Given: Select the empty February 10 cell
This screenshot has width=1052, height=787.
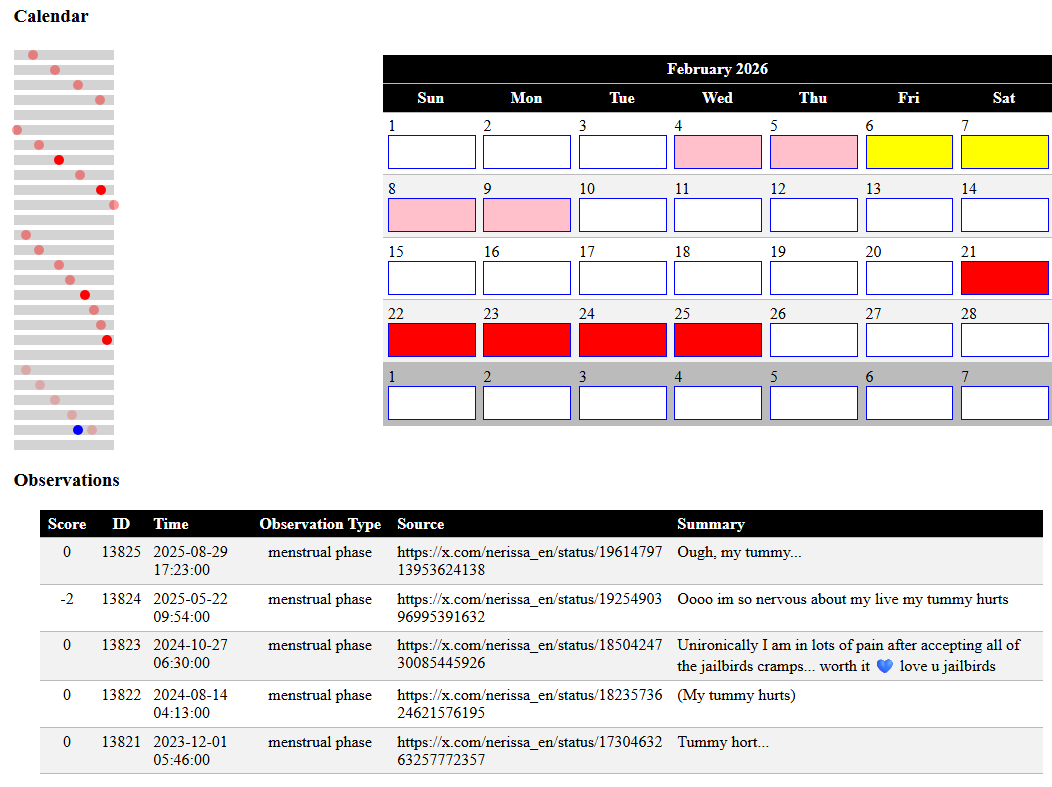Looking at the screenshot, I should (623, 215).
